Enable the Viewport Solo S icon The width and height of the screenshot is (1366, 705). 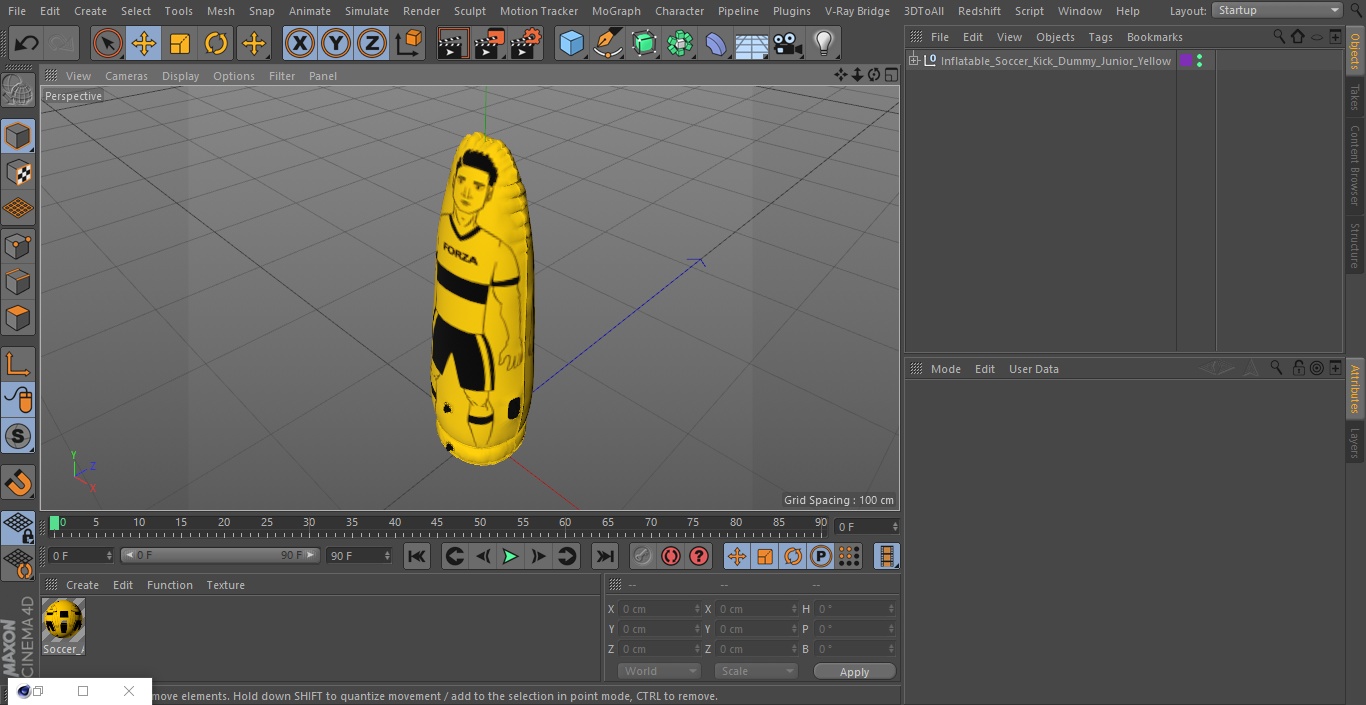(18, 436)
